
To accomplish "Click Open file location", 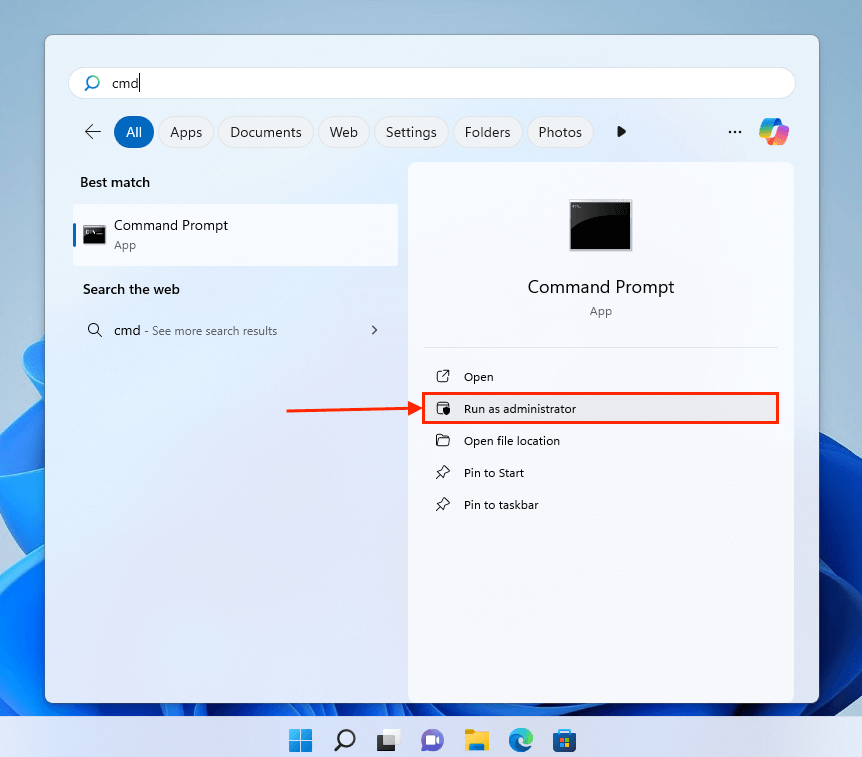I will coord(511,441).
